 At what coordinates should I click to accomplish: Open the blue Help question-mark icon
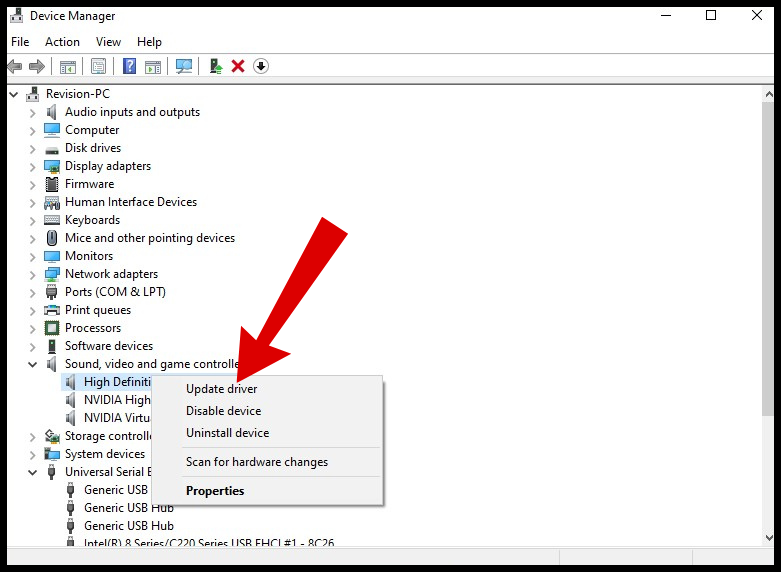pos(130,66)
